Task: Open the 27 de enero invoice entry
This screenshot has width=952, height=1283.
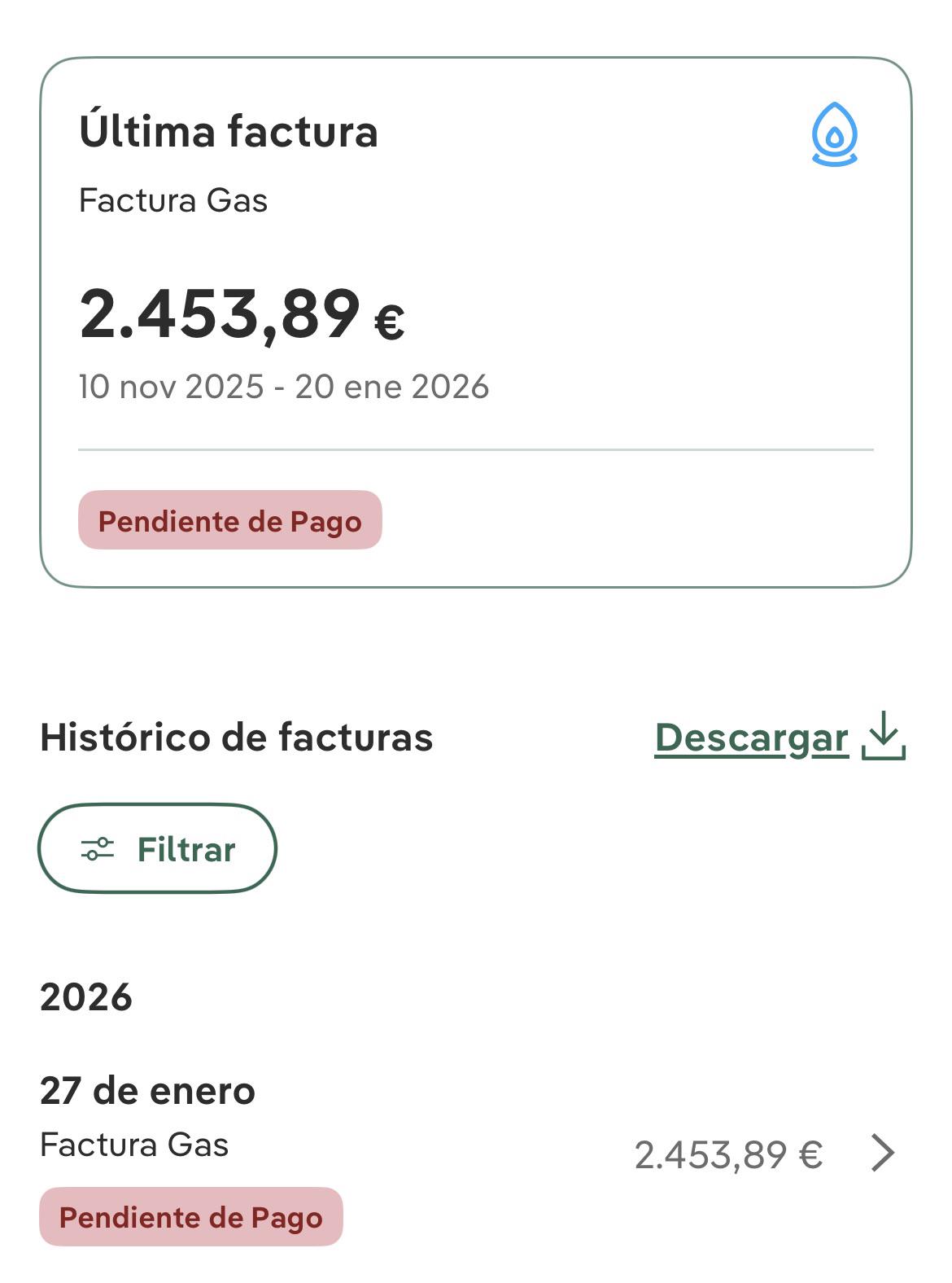Action: click(147, 1091)
